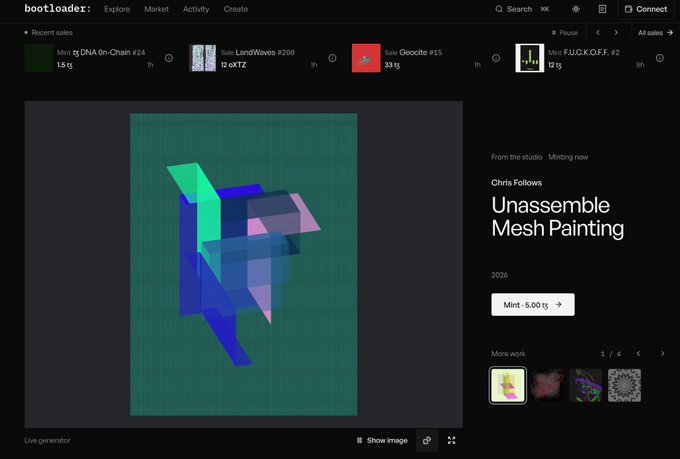Open Geocite #15 red thumbnail
This screenshot has width=680, height=459.
(366, 58)
